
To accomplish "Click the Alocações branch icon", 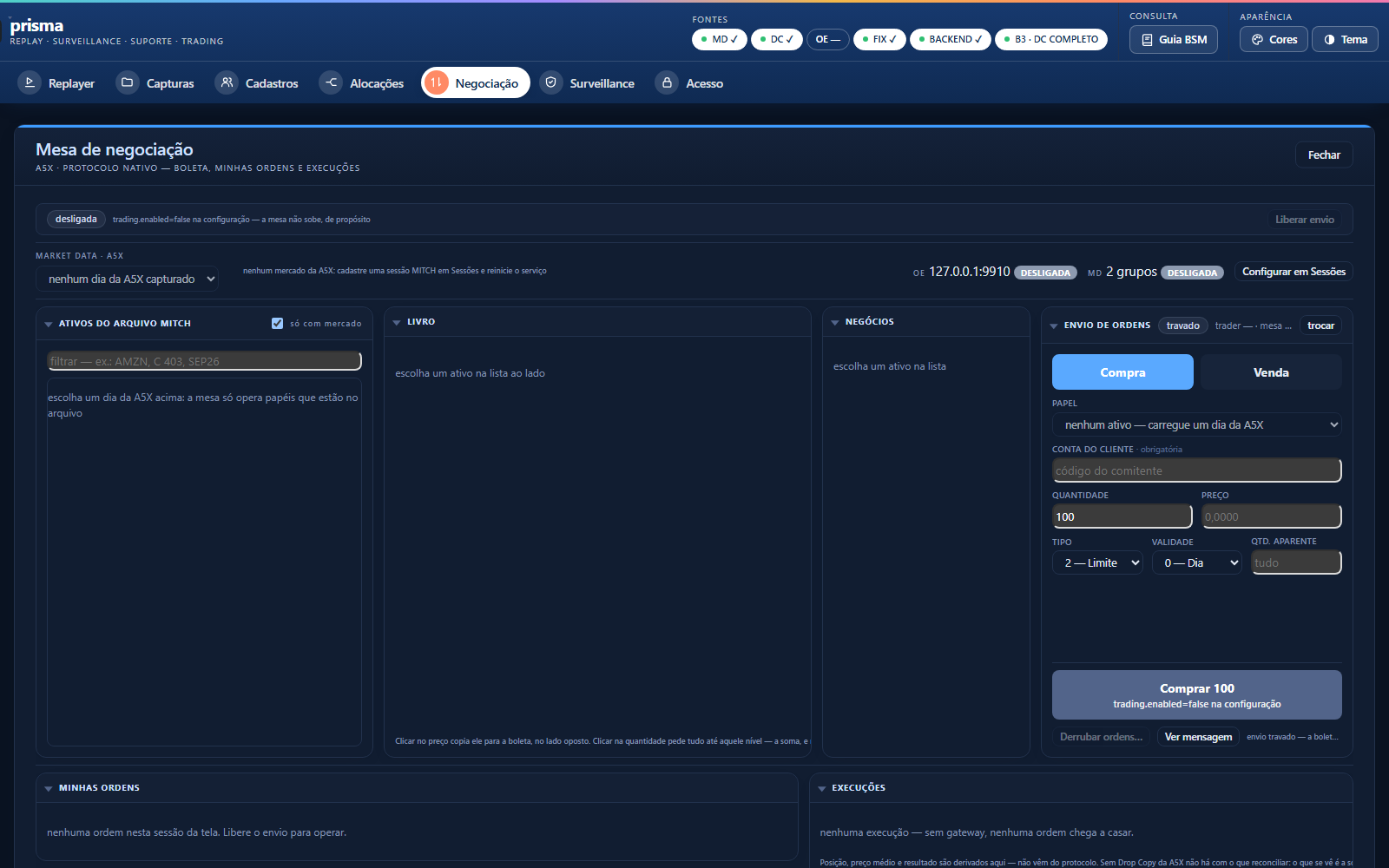I will [x=331, y=82].
